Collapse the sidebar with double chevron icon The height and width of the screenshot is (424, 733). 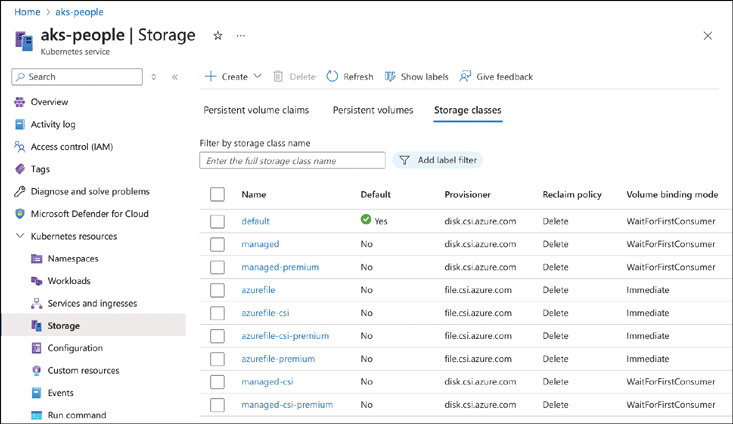(175, 77)
